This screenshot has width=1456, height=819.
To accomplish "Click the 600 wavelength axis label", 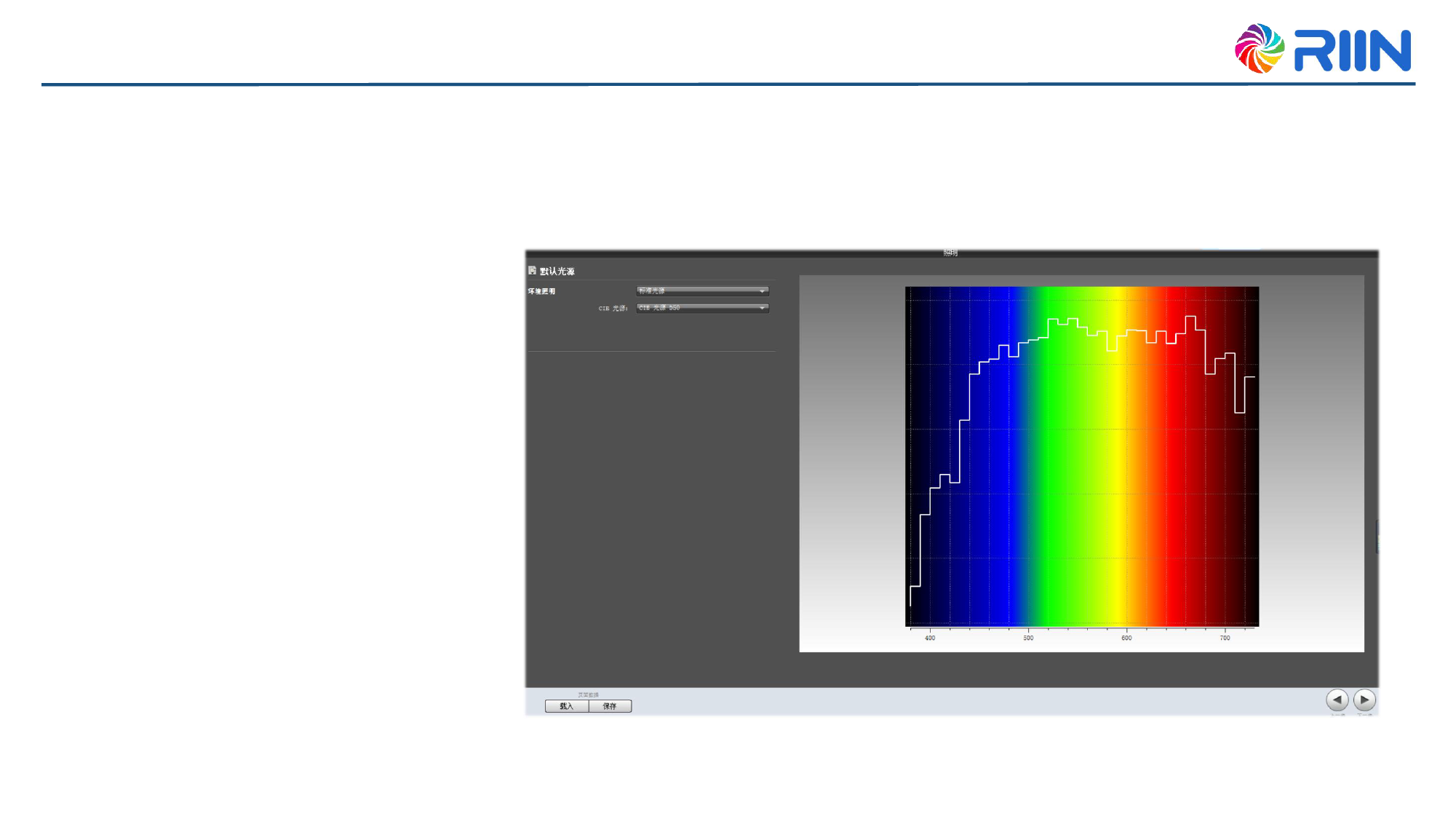I will point(1126,638).
